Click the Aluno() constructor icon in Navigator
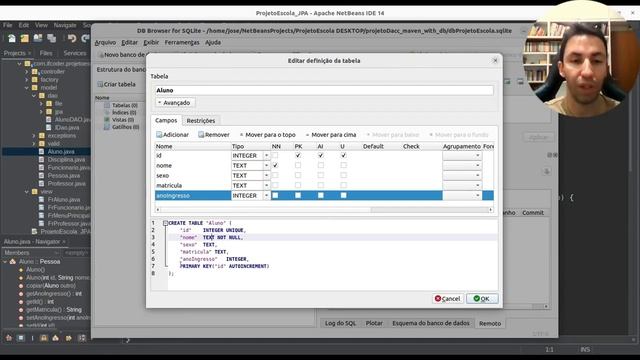This screenshot has width=640, height=360. coord(21,270)
